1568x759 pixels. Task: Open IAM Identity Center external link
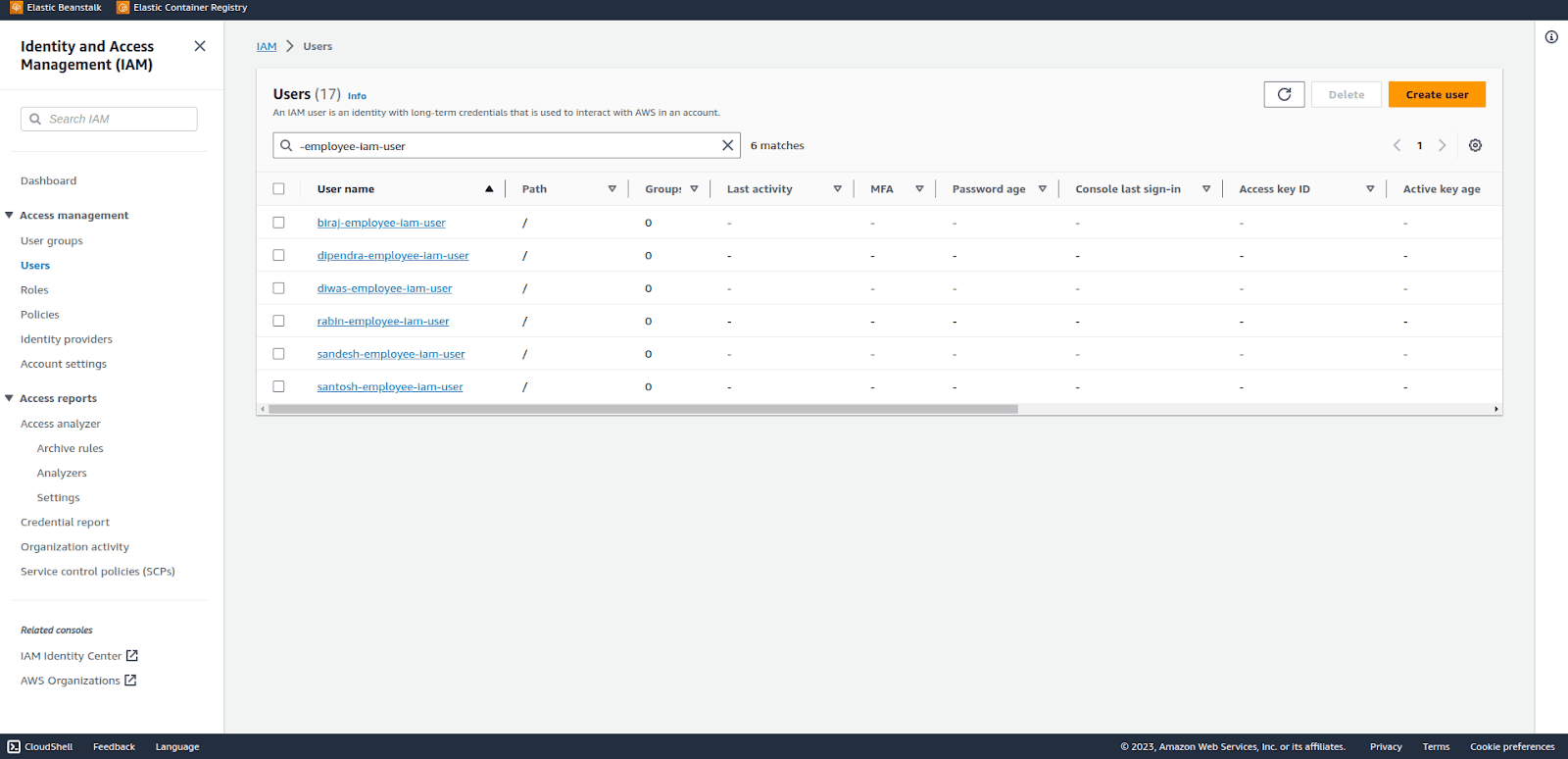click(x=79, y=656)
